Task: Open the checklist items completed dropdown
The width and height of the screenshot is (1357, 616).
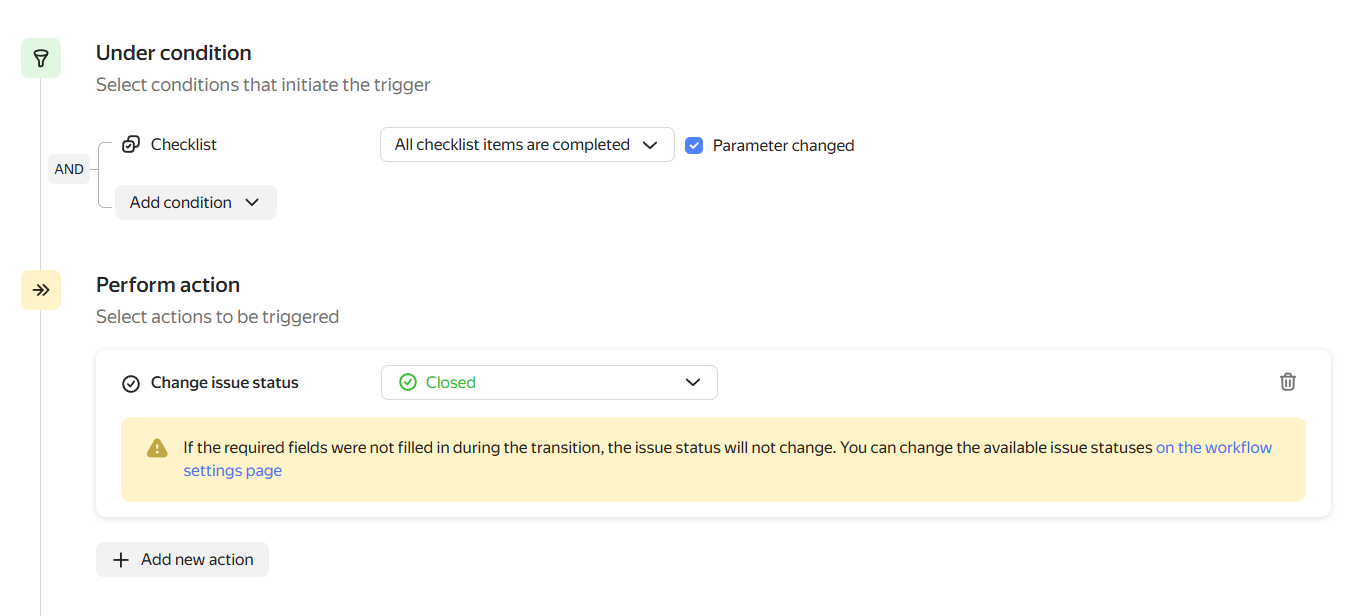Action: [x=527, y=145]
